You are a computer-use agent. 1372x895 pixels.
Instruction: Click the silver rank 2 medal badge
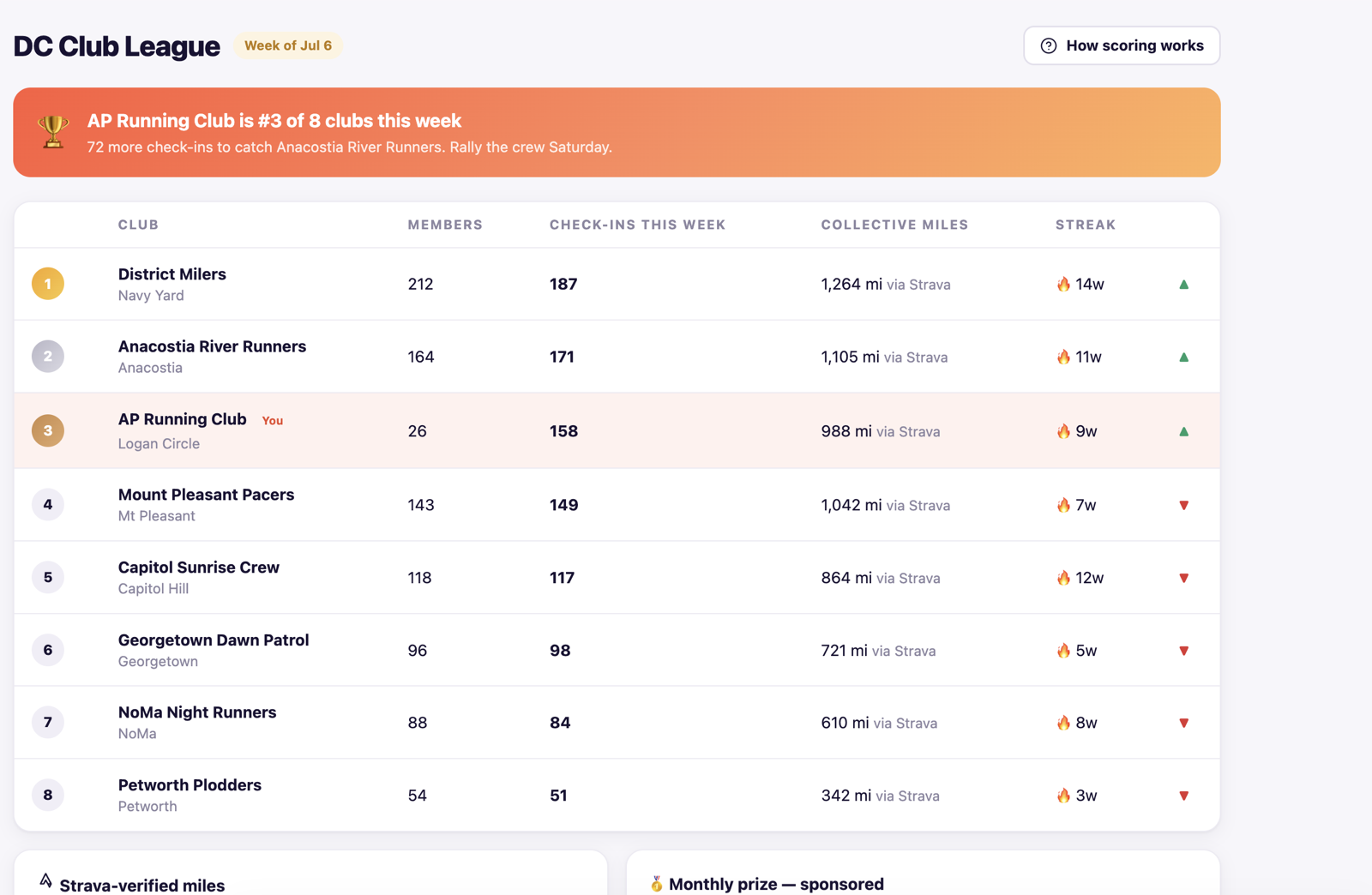tap(48, 357)
